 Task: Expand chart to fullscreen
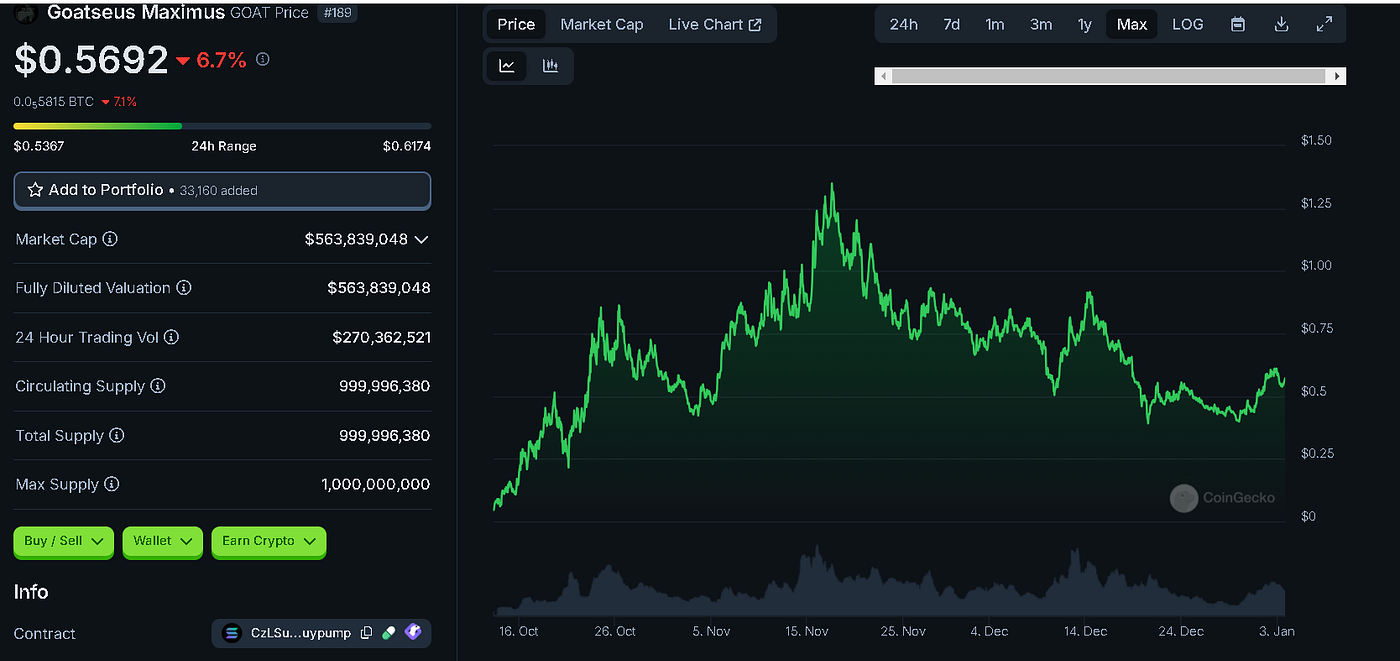tap(1324, 24)
